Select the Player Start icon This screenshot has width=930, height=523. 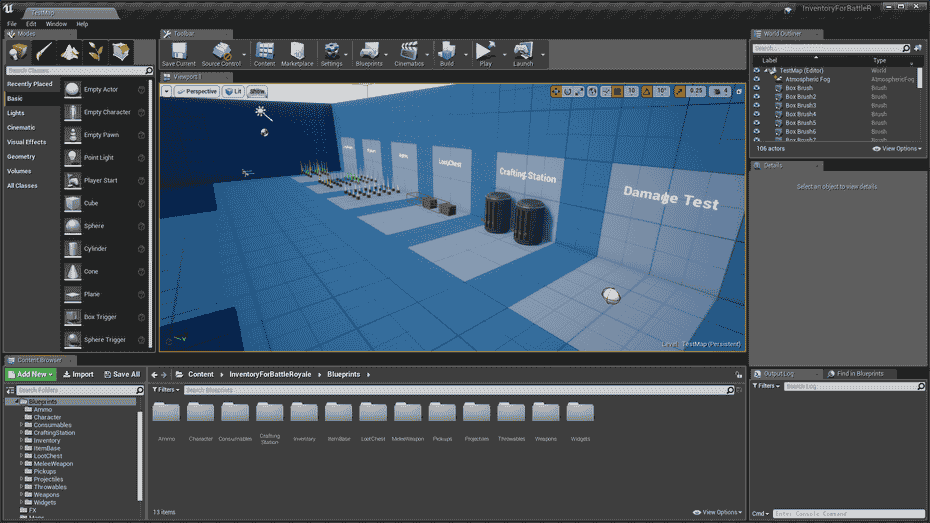click(x=72, y=180)
